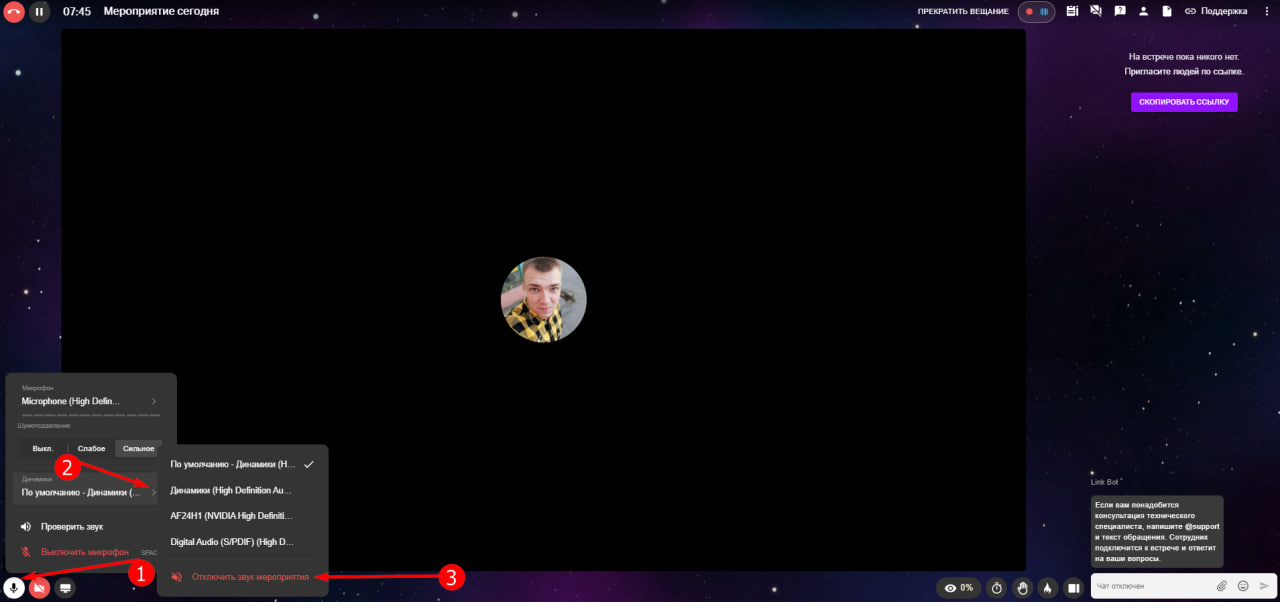The image size is (1280, 602).
Task: Choose Отключить звук мероприятия menu item
Action: tap(250, 577)
